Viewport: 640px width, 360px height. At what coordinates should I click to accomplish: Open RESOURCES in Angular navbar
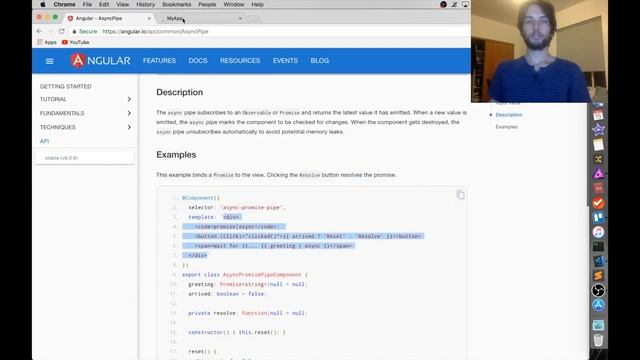coord(240,60)
